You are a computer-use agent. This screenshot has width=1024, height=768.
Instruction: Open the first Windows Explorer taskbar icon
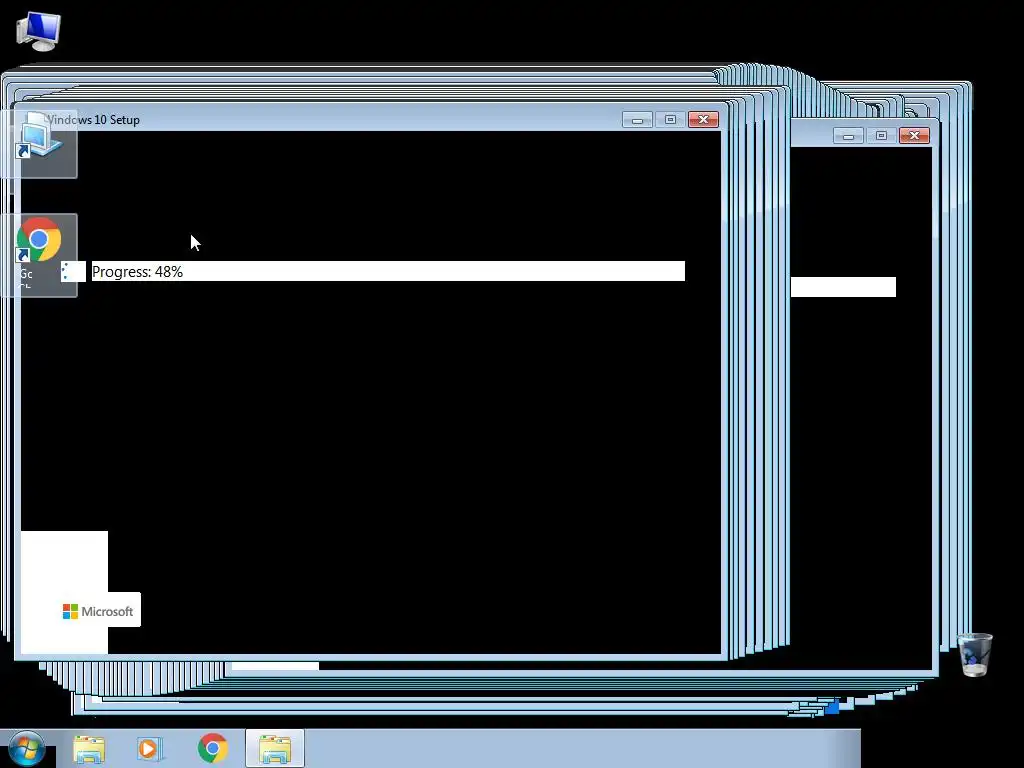click(89, 749)
